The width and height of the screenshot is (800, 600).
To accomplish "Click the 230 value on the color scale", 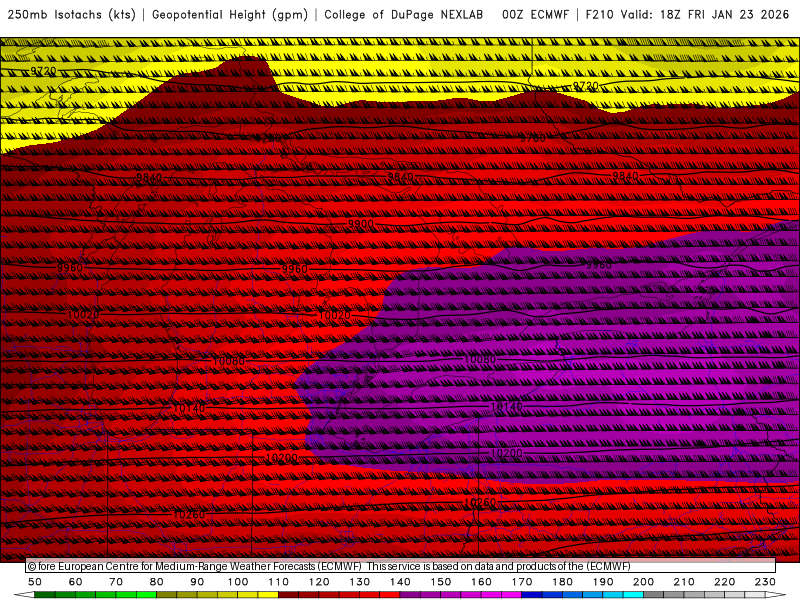I will tap(765, 582).
